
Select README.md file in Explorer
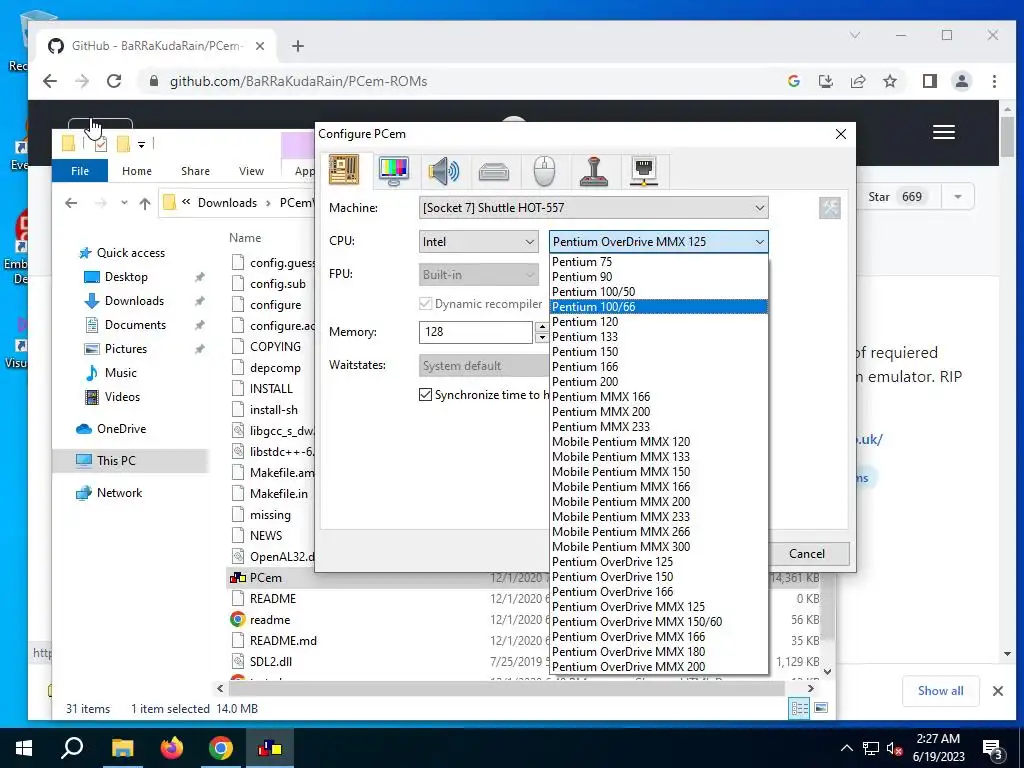point(283,641)
